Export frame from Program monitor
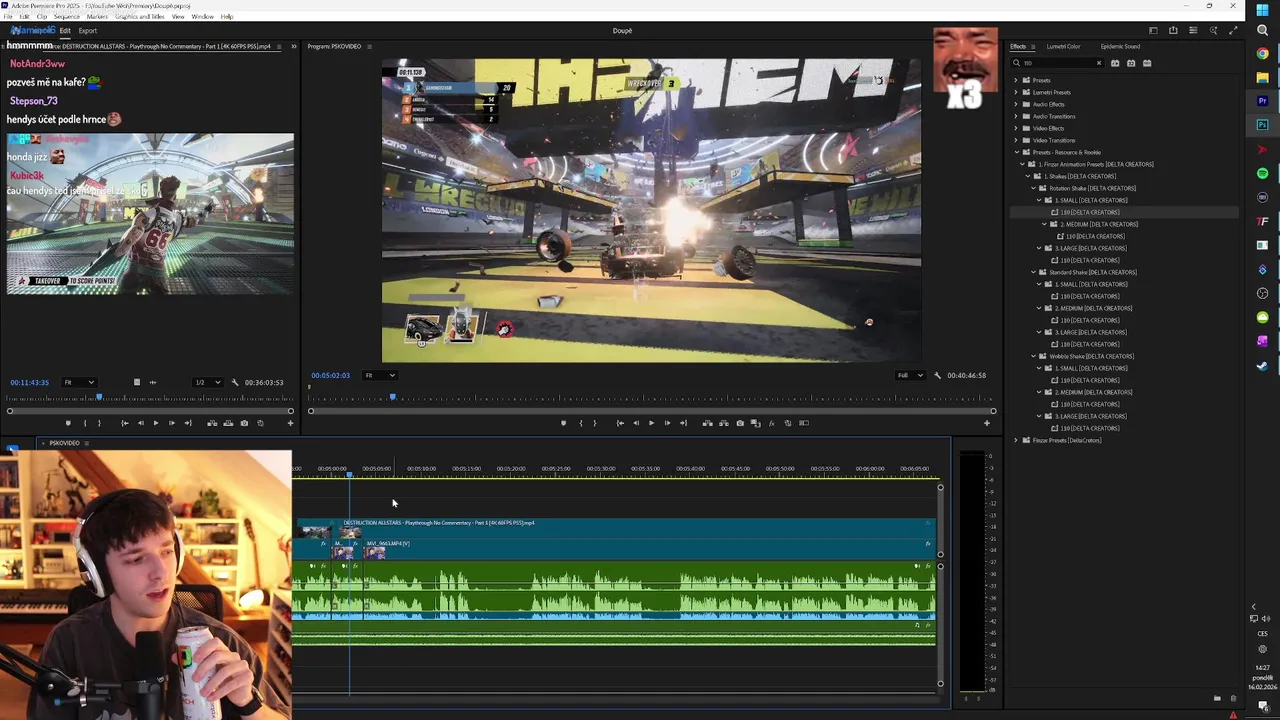The image size is (1280, 720). click(740, 423)
